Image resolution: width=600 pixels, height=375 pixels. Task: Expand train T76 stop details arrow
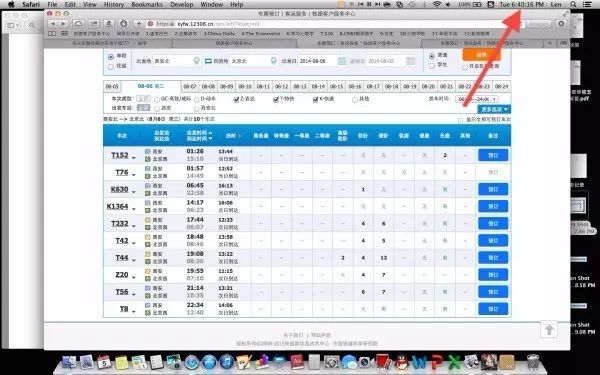point(134,175)
